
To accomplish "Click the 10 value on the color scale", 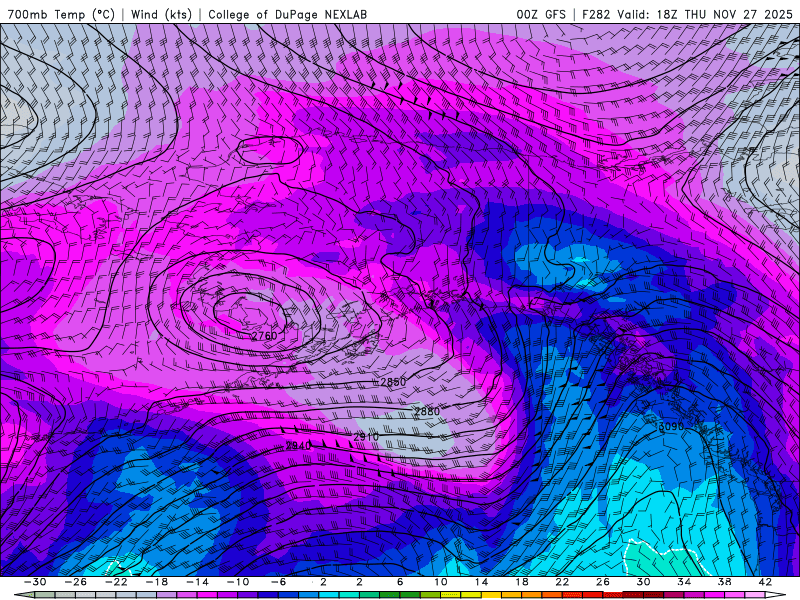I will coord(441,582).
